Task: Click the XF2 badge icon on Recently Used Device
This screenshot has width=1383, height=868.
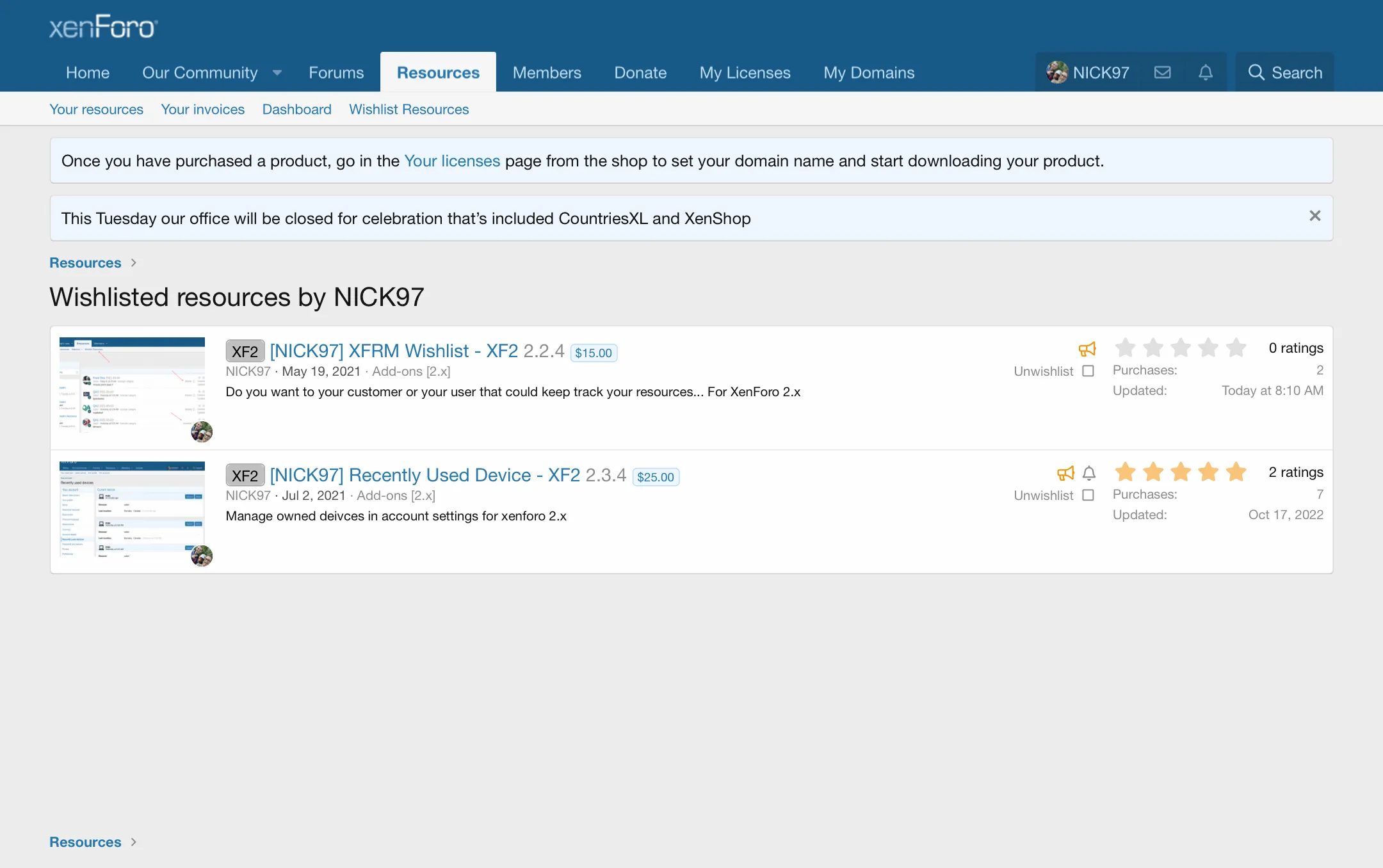Action: click(244, 475)
